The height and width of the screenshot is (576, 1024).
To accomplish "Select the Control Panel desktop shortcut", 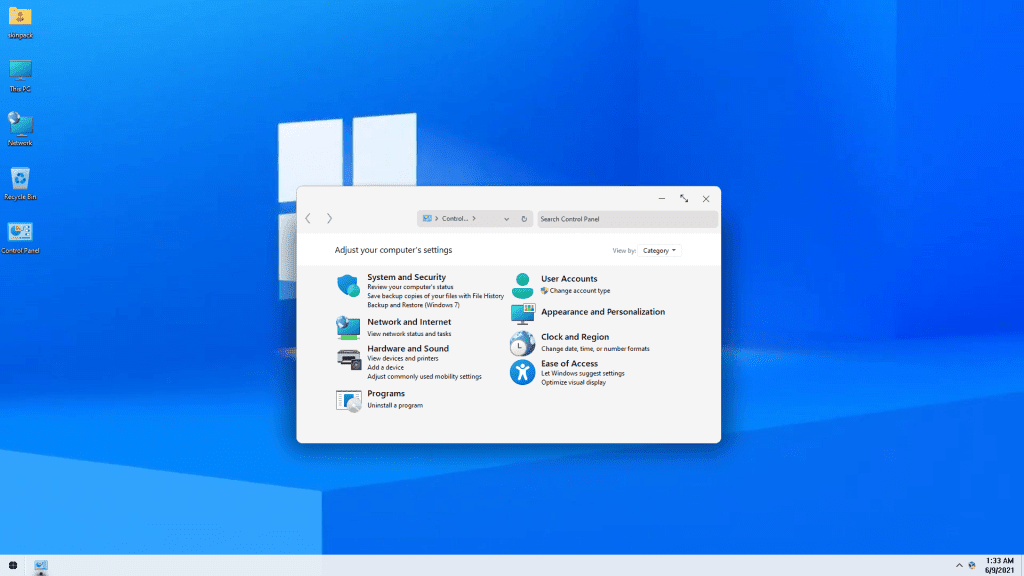I will click(20, 237).
